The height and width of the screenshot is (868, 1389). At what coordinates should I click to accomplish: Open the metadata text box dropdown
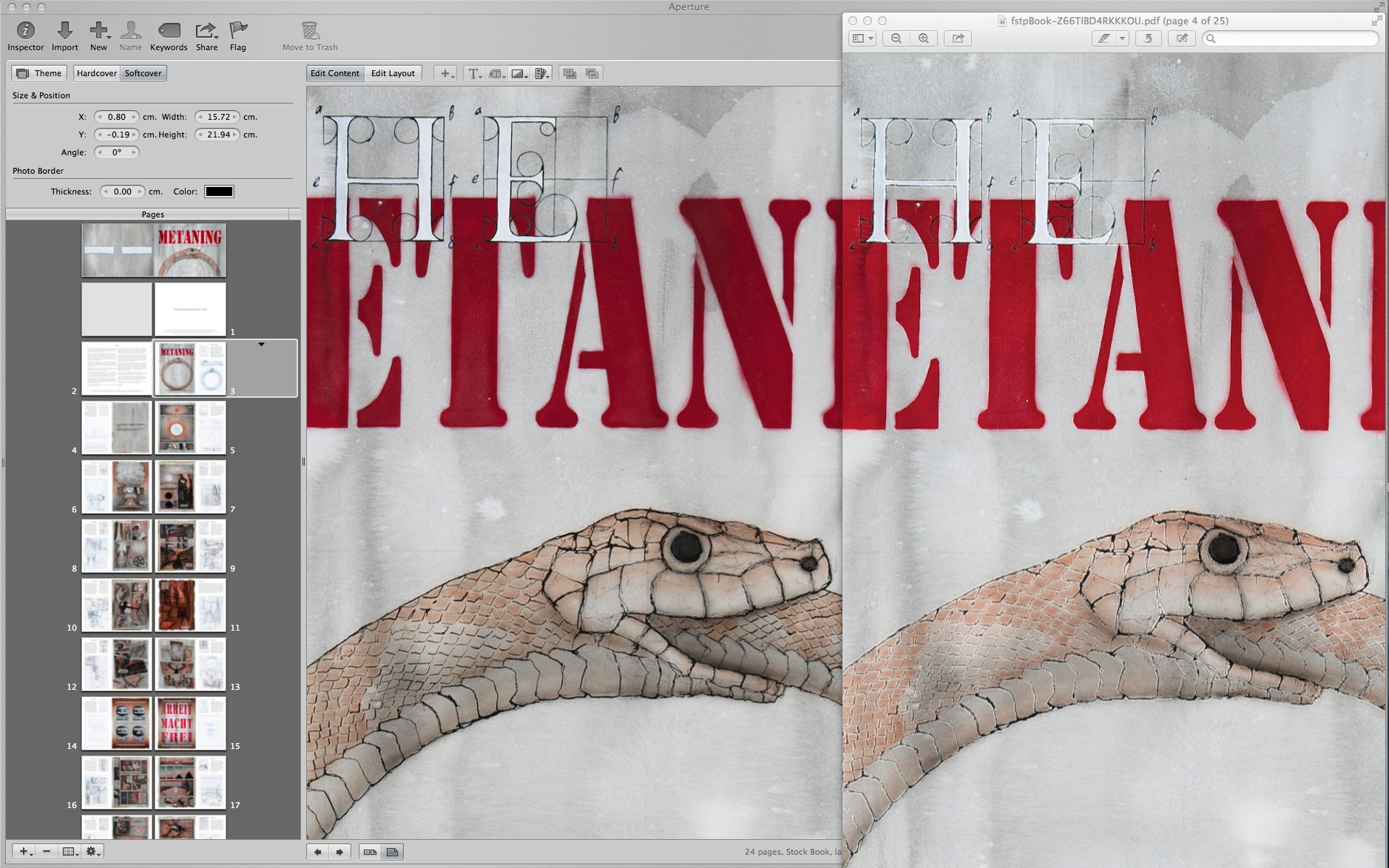pyautogui.click(x=496, y=73)
